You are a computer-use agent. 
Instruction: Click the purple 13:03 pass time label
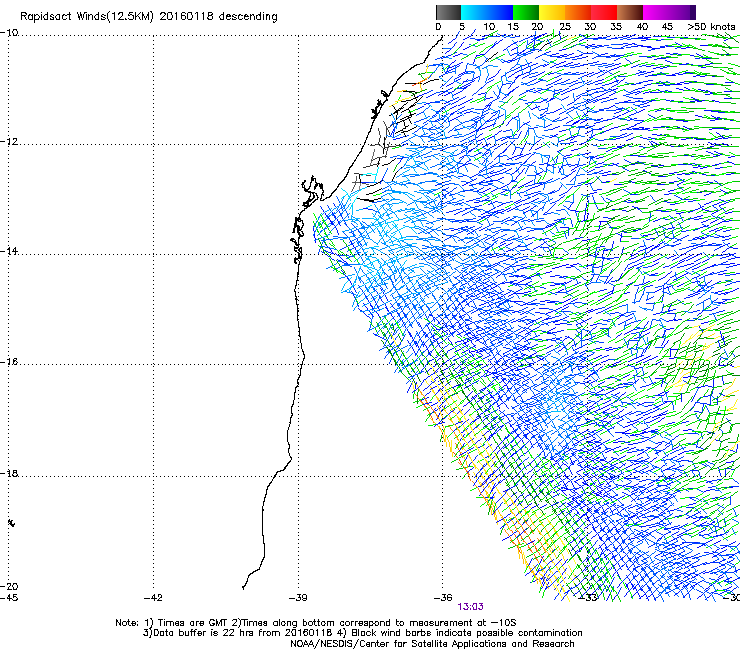[471, 607]
